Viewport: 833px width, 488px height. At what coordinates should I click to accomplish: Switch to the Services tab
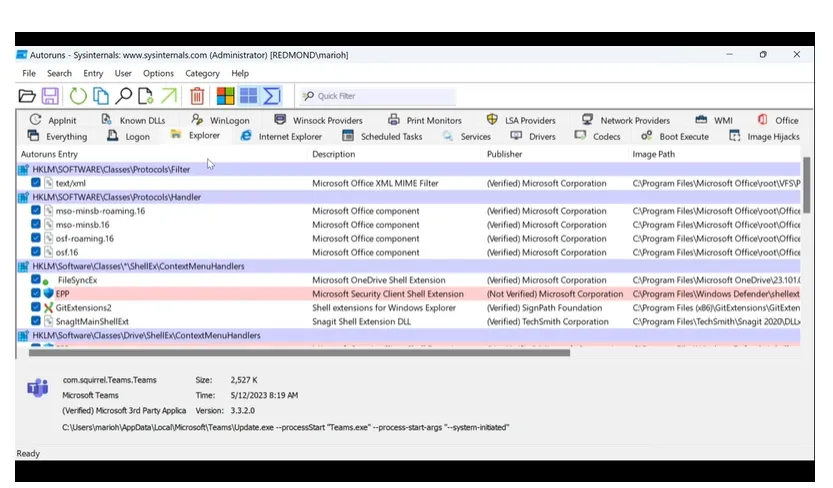tap(466, 136)
